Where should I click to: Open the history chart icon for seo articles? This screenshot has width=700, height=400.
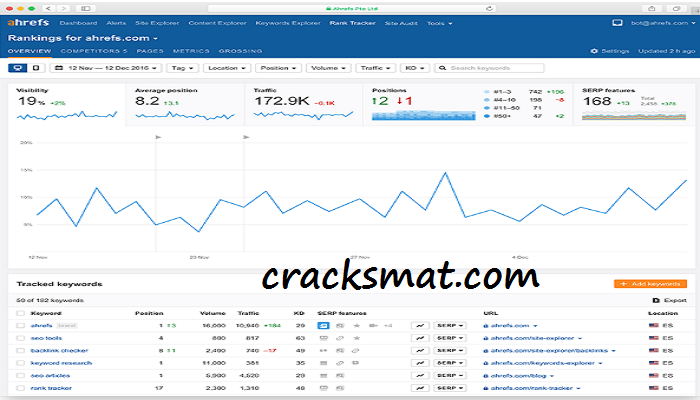pyautogui.click(x=420, y=375)
